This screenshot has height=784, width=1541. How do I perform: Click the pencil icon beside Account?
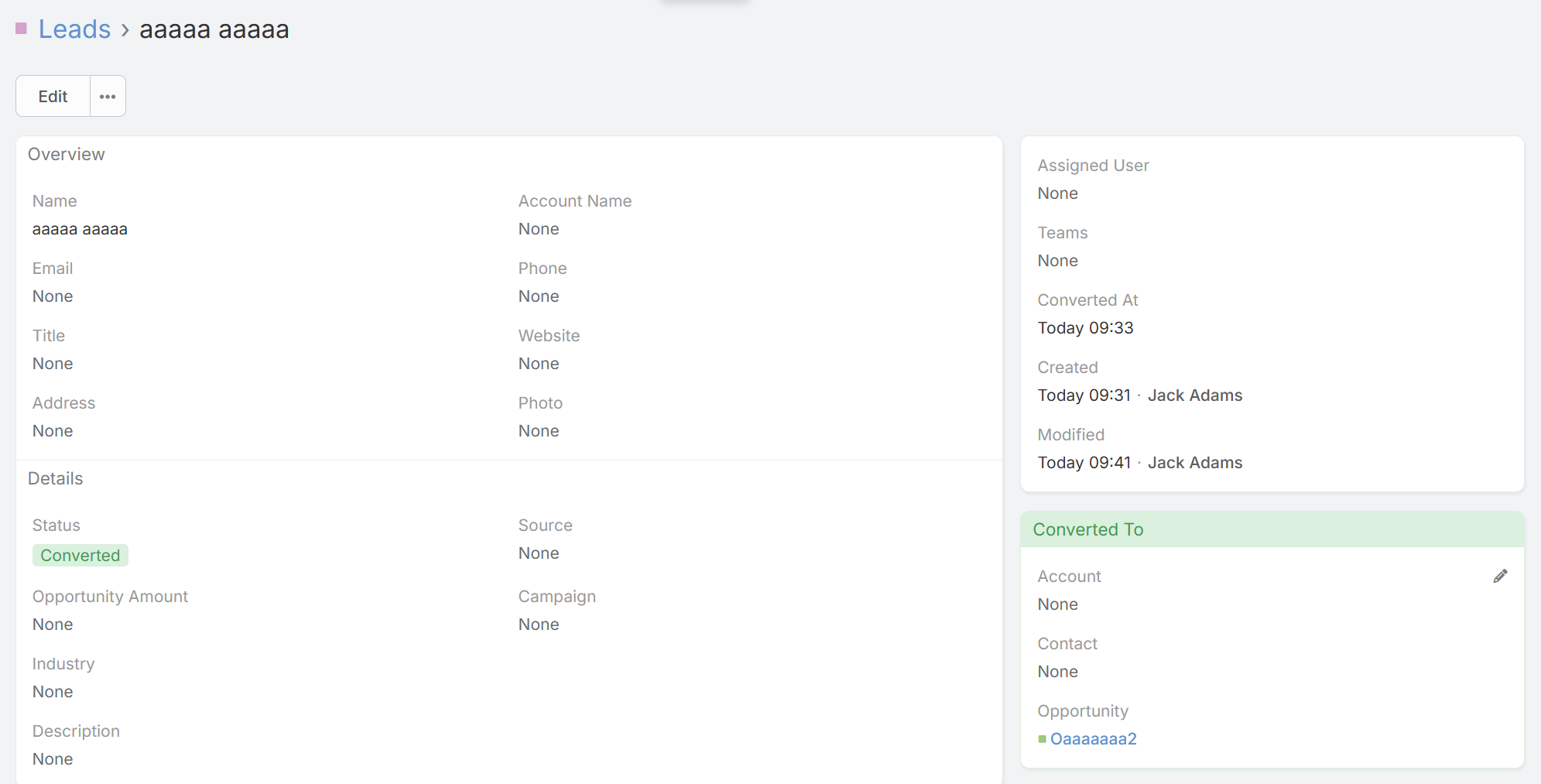pos(1500,576)
